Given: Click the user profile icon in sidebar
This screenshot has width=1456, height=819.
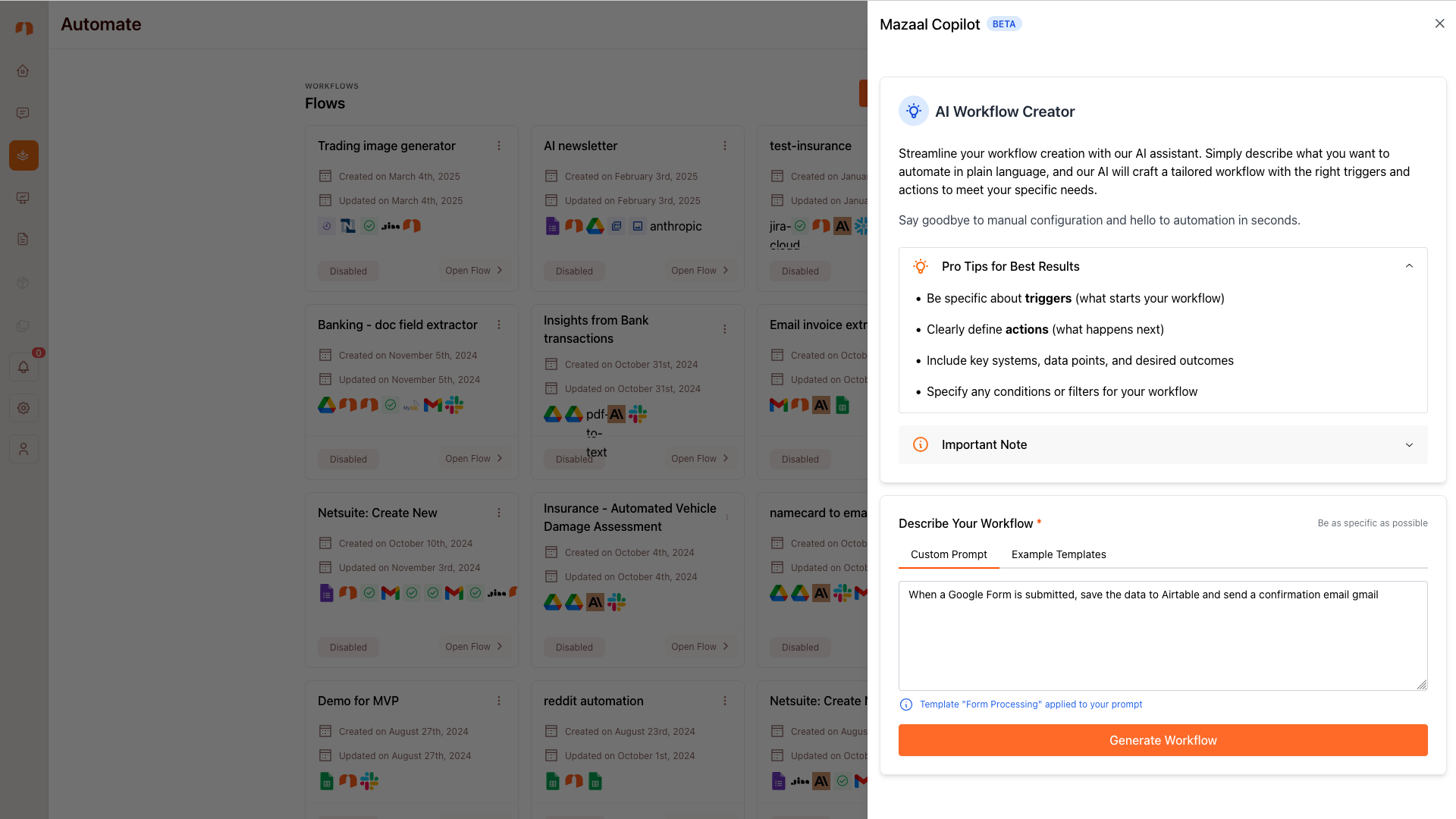Looking at the screenshot, I should (24, 449).
